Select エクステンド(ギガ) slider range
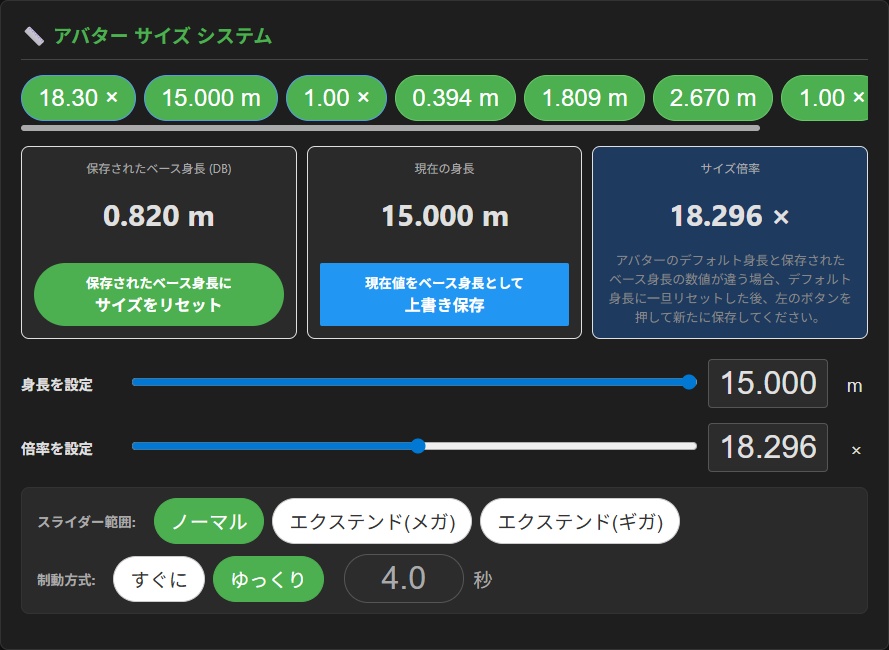The width and height of the screenshot is (889, 650). (x=580, y=521)
